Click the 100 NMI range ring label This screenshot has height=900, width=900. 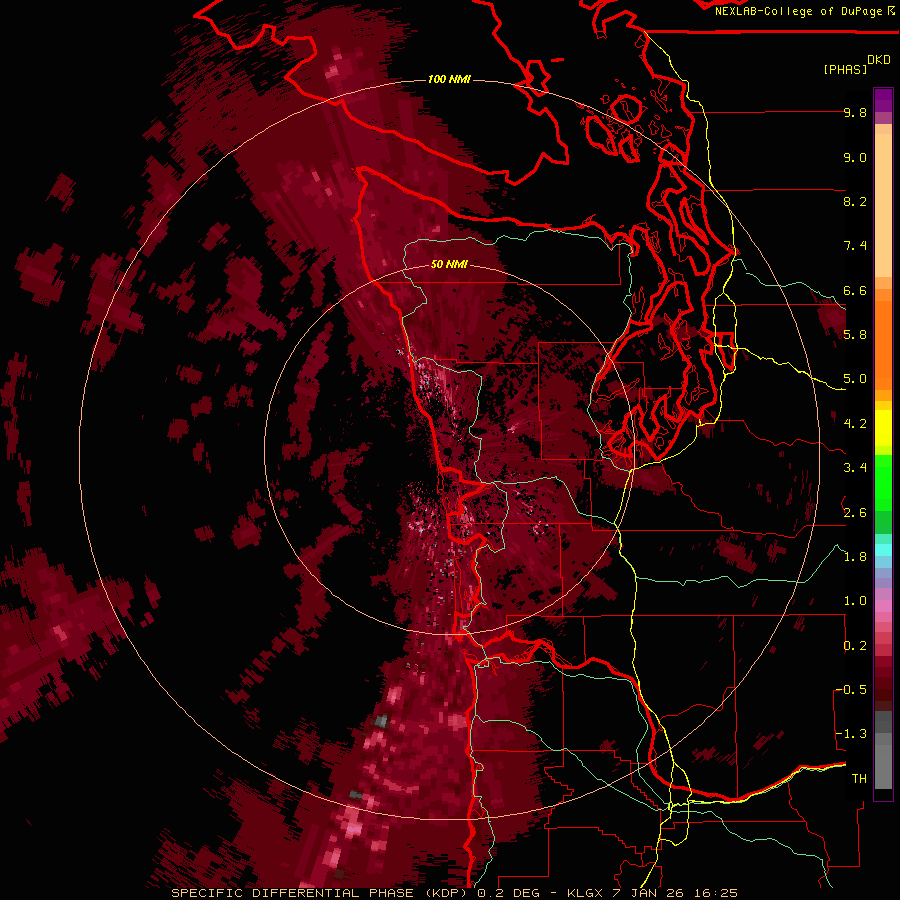pyautogui.click(x=449, y=79)
